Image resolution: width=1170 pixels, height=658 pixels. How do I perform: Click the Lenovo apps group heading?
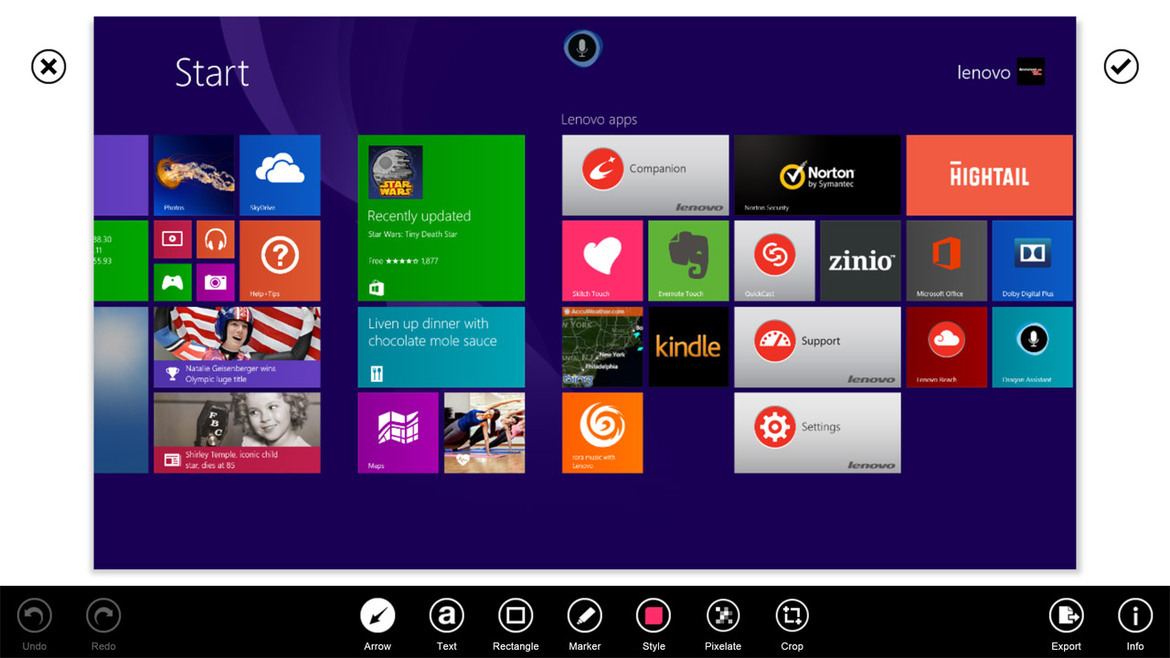pos(599,119)
